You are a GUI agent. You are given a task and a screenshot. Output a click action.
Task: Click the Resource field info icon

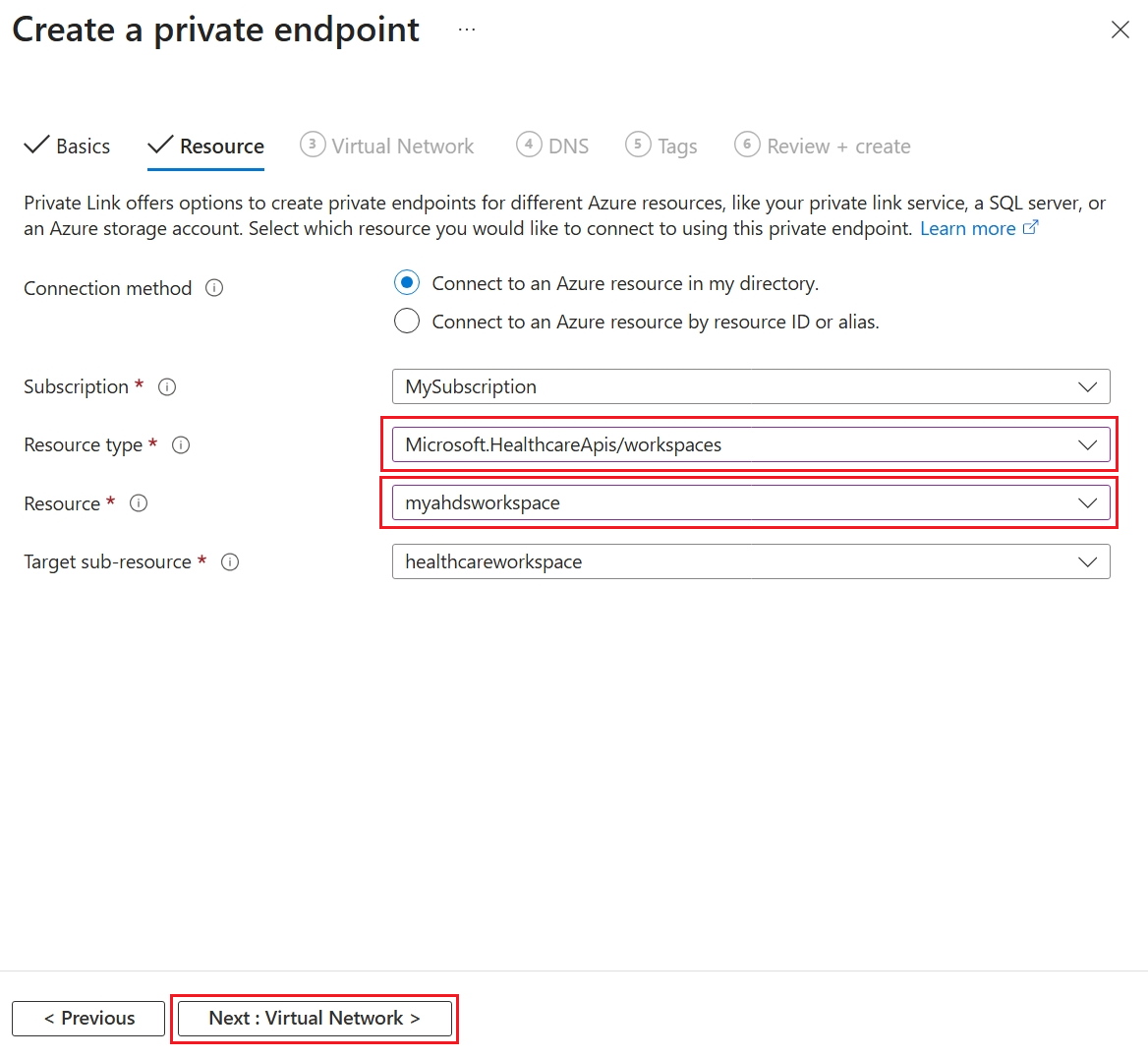pos(139,503)
